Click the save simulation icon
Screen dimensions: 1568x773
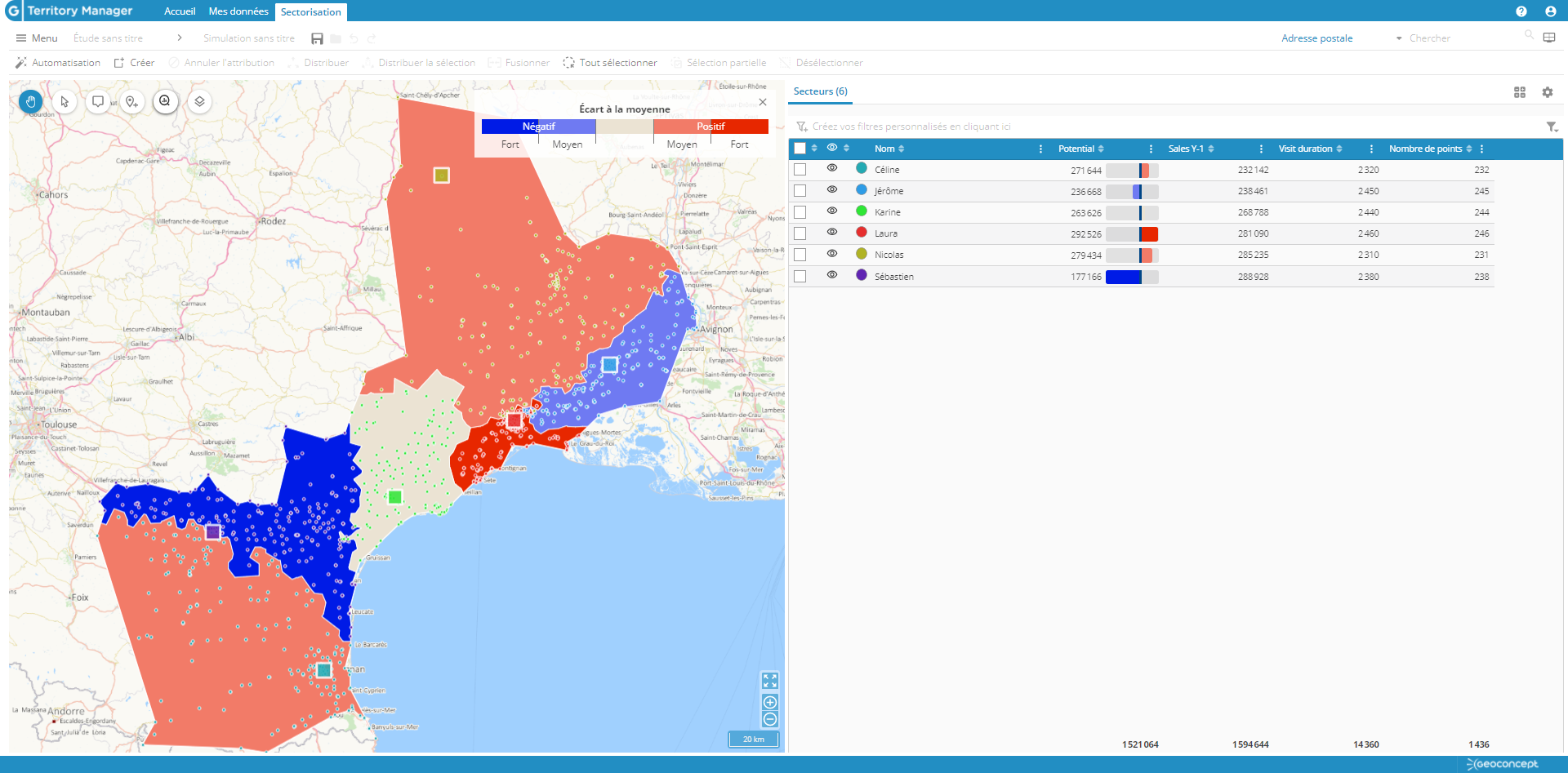(x=317, y=38)
